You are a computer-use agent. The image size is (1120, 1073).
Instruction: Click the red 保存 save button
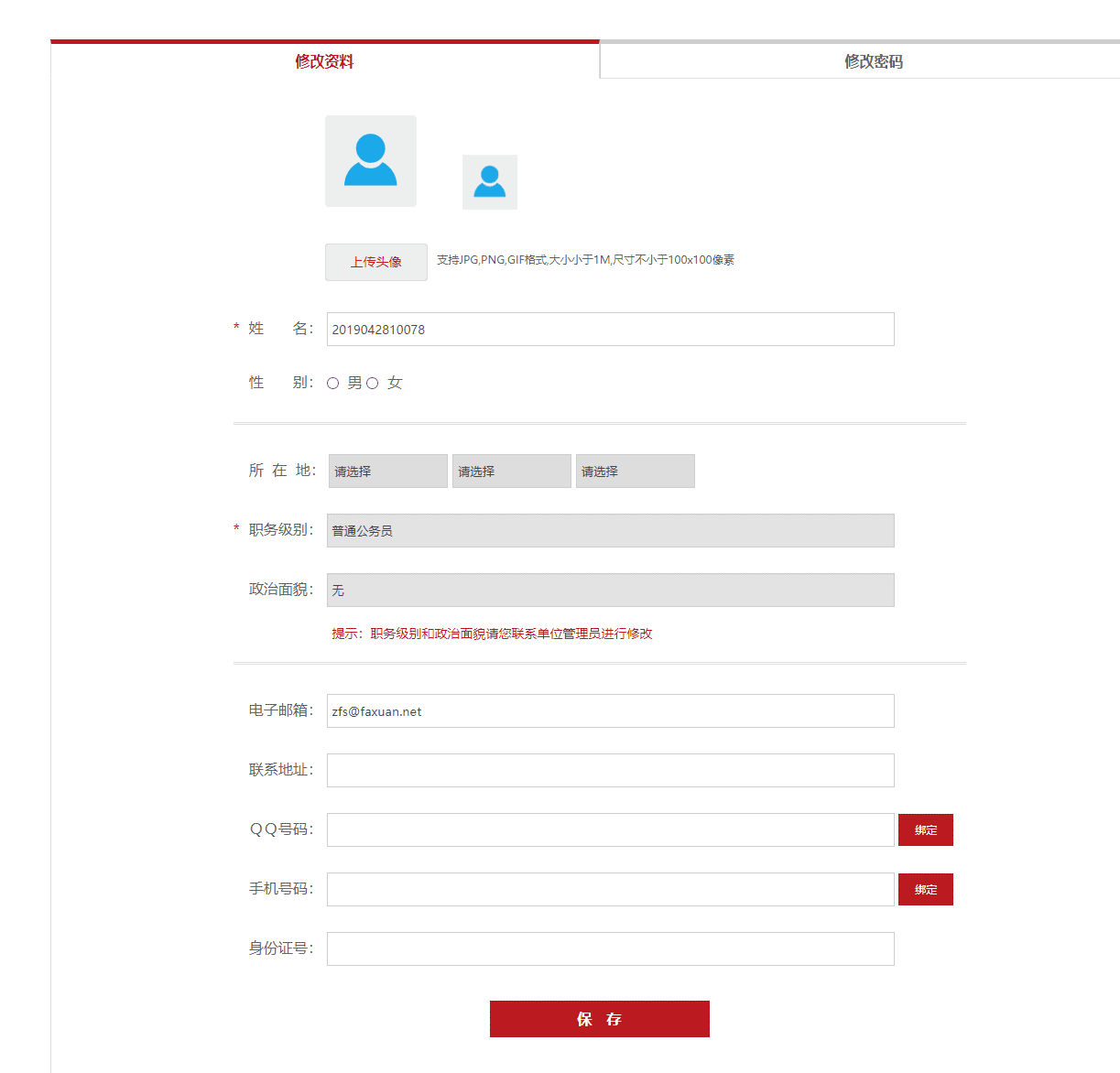click(x=600, y=1019)
